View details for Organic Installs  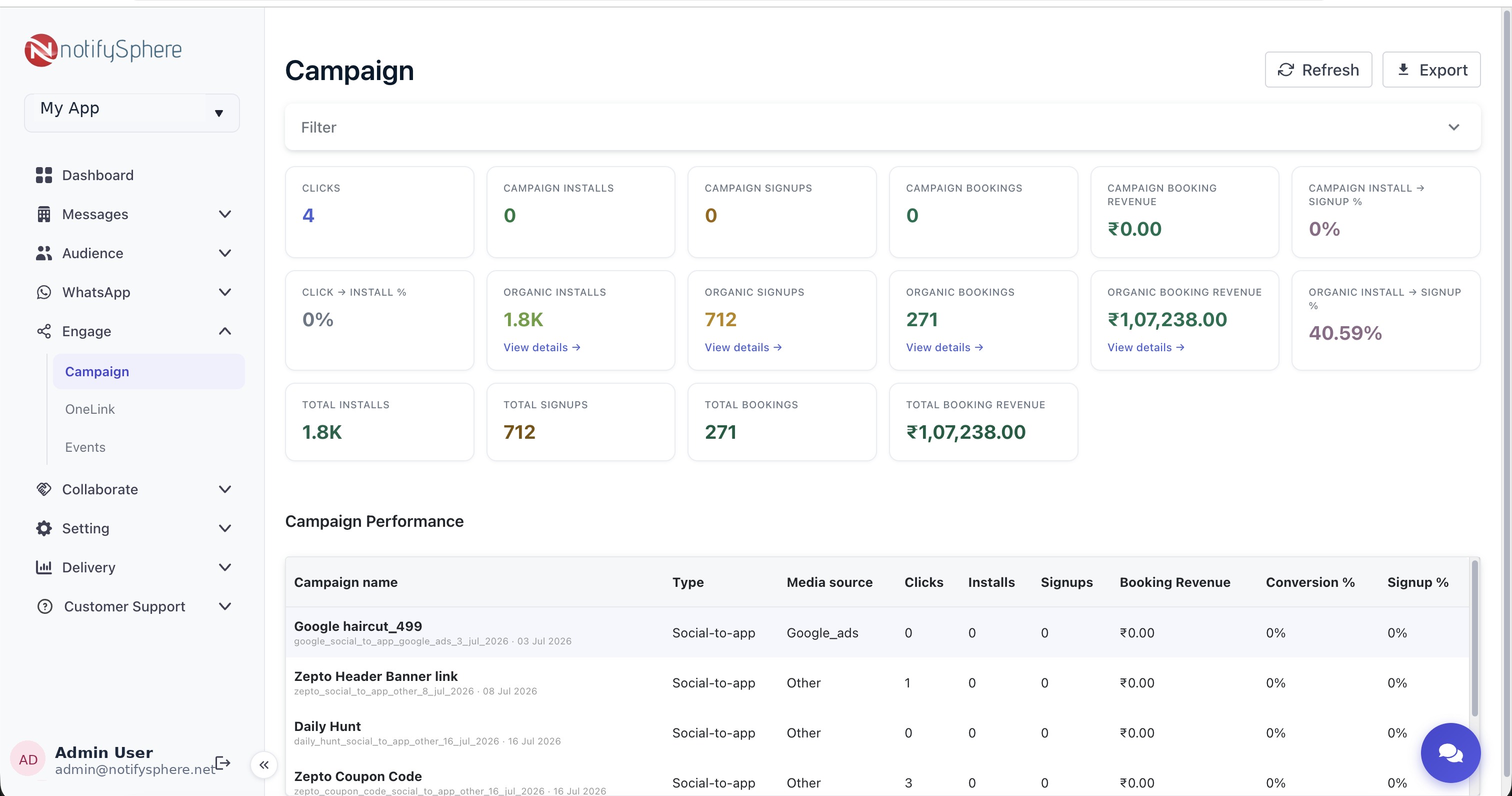pyautogui.click(x=542, y=347)
